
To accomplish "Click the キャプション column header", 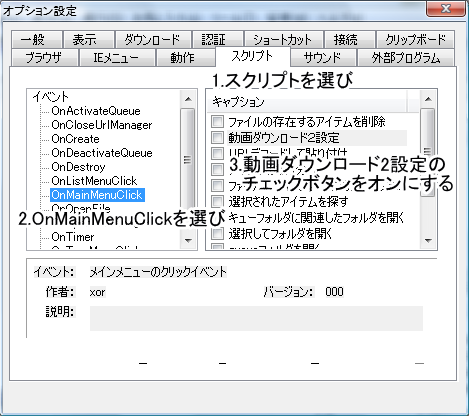I will tap(307, 102).
